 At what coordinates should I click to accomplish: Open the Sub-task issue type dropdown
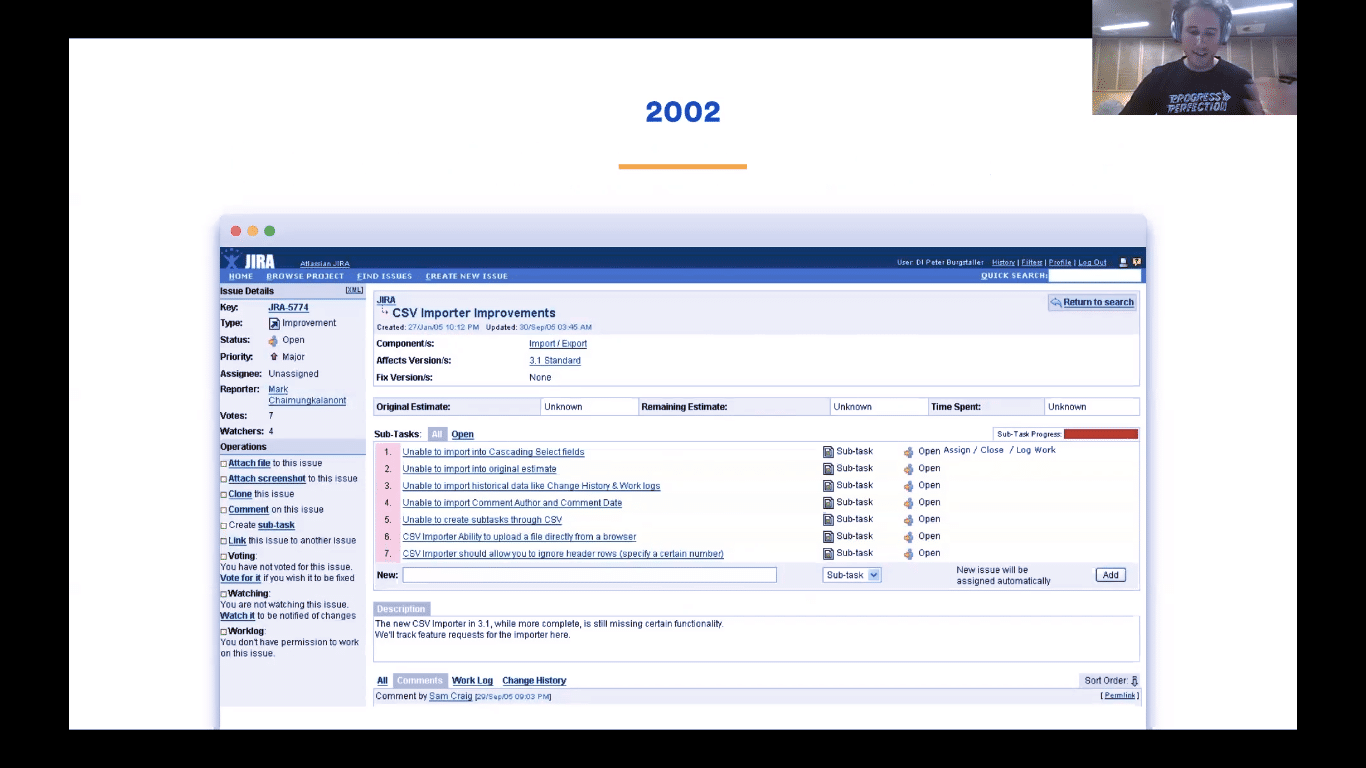[851, 574]
